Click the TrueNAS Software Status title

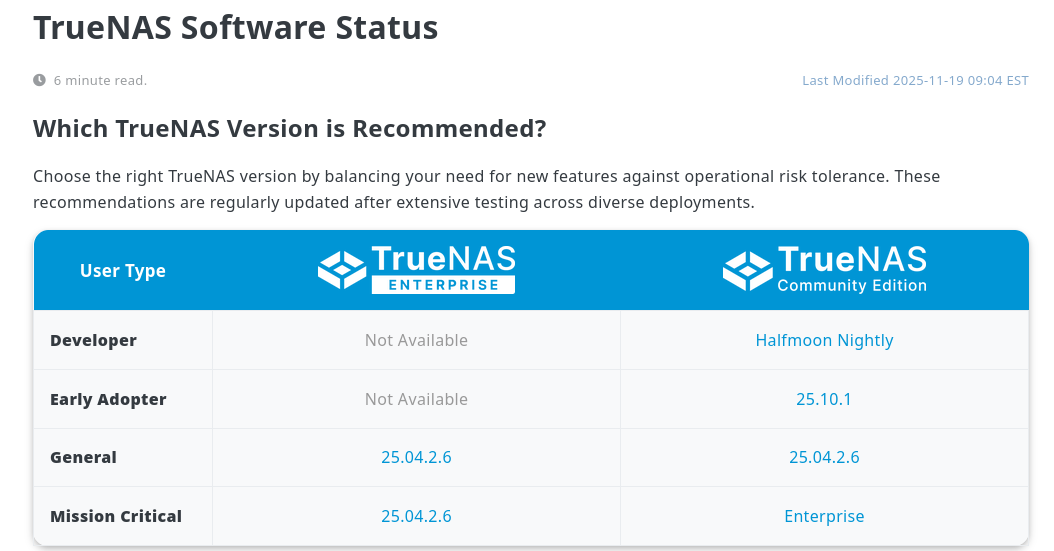point(236,28)
